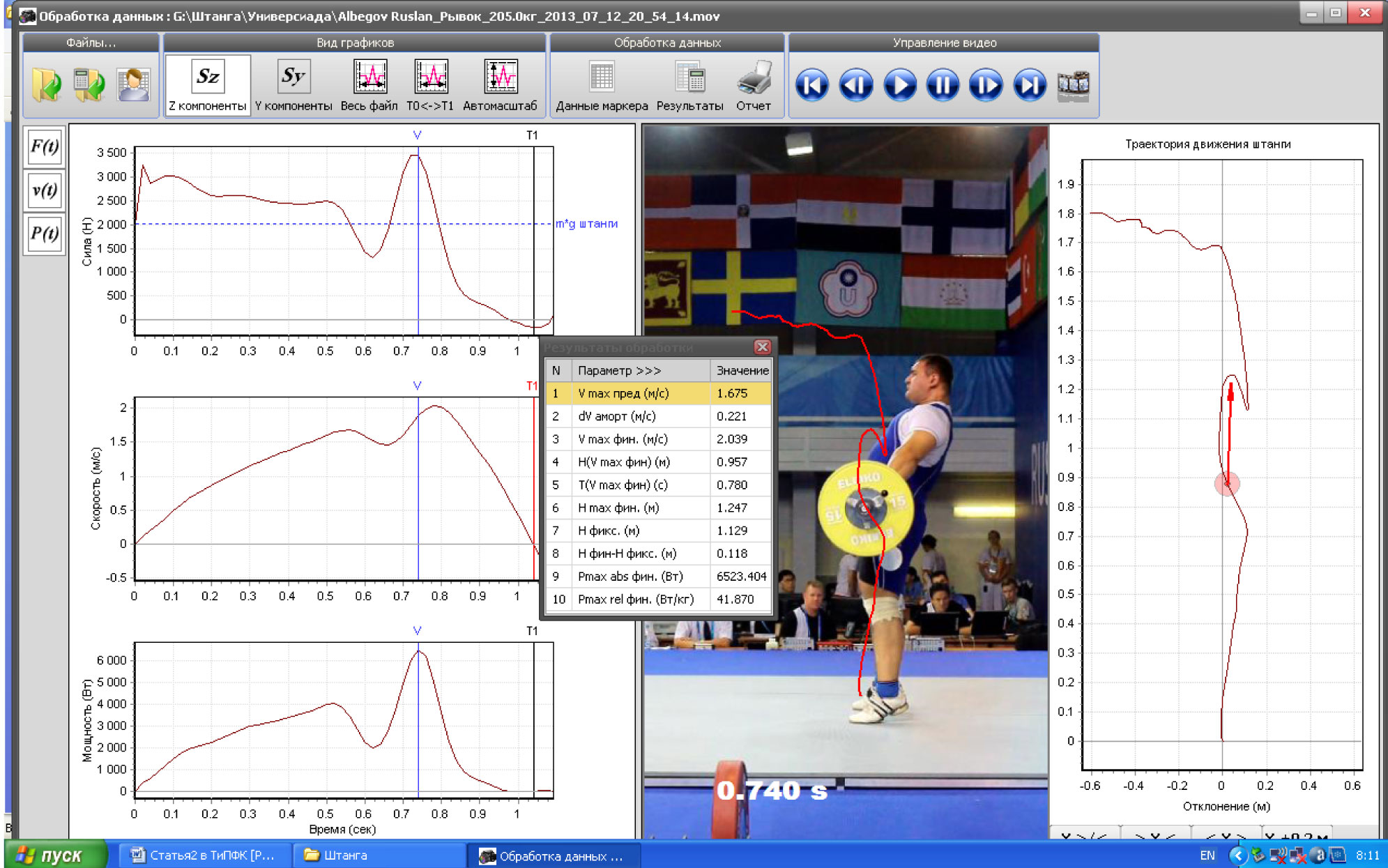Print the Отчет report
The image size is (1388, 868).
pyautogui.click(x=754, y=77)
